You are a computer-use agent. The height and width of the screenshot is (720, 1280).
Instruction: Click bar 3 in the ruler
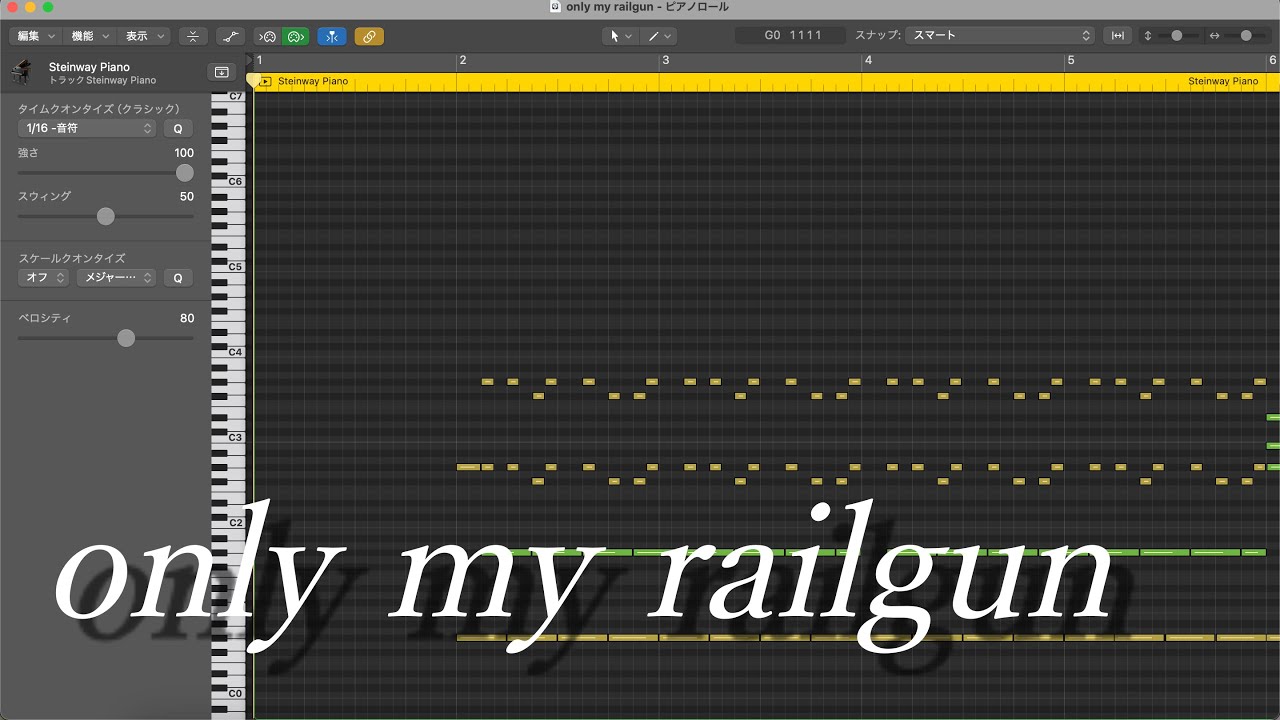point(665,61)
